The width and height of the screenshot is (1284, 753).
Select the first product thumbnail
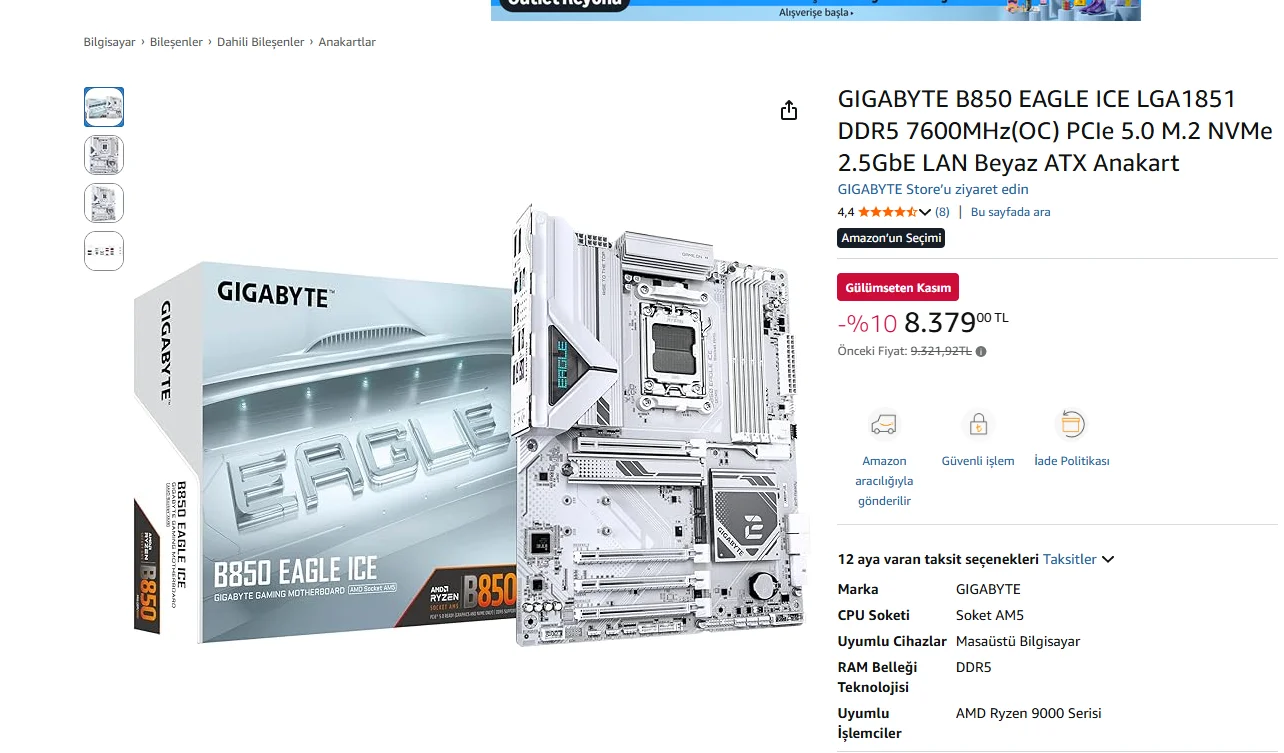point(104,107)
